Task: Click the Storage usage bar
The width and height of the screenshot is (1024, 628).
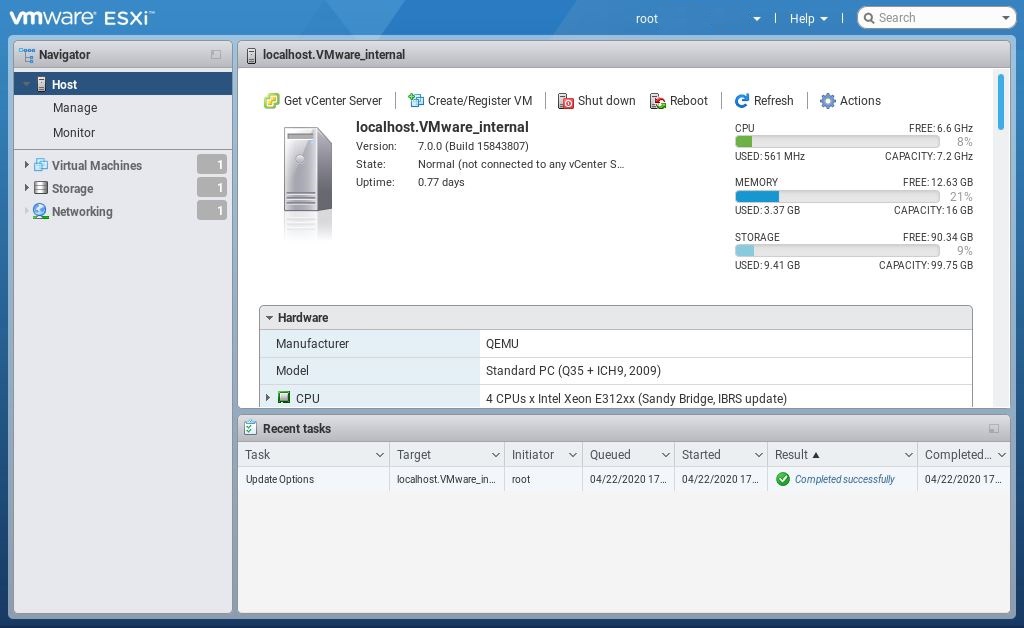Action: pos(837,251)
